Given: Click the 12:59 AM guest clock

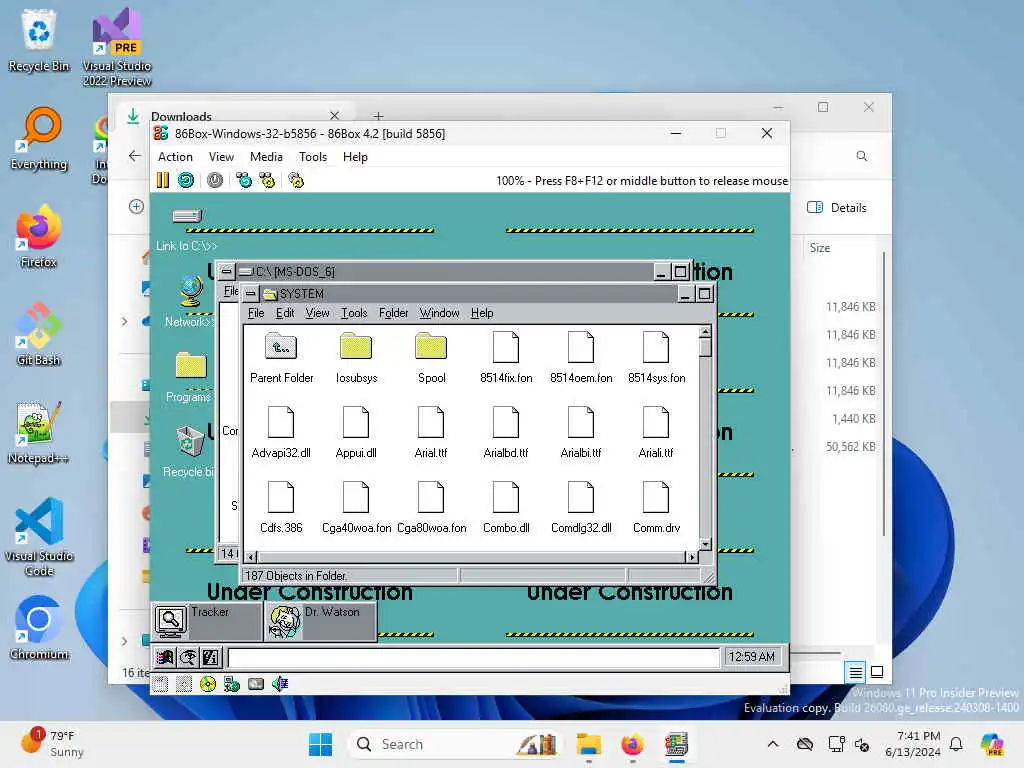Looking at the screenshot, I should 752,656.
